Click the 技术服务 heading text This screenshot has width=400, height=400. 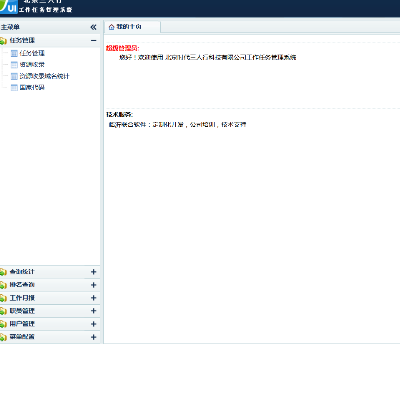119,114
